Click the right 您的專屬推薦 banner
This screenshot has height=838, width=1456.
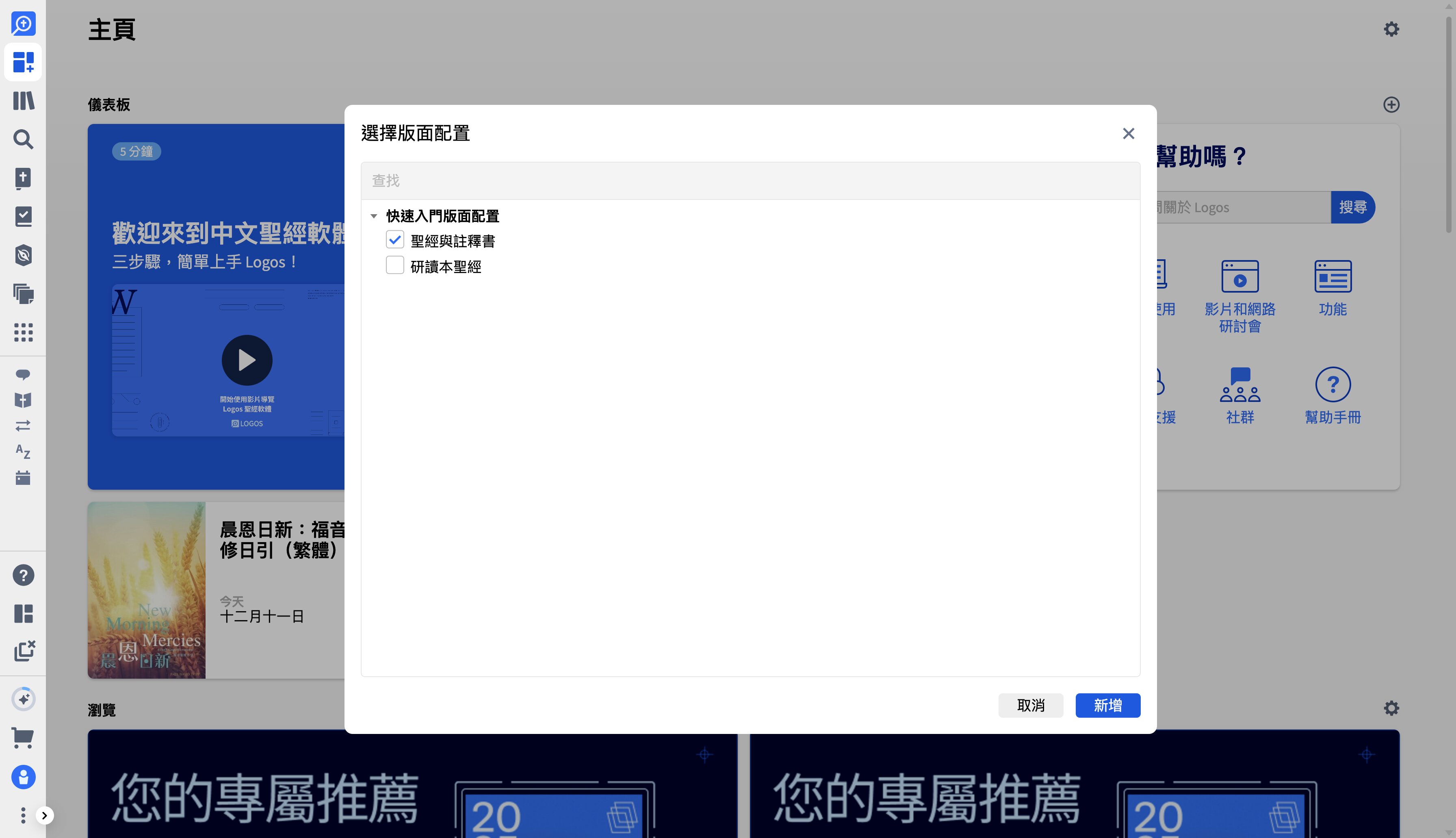pos(1074,784)
